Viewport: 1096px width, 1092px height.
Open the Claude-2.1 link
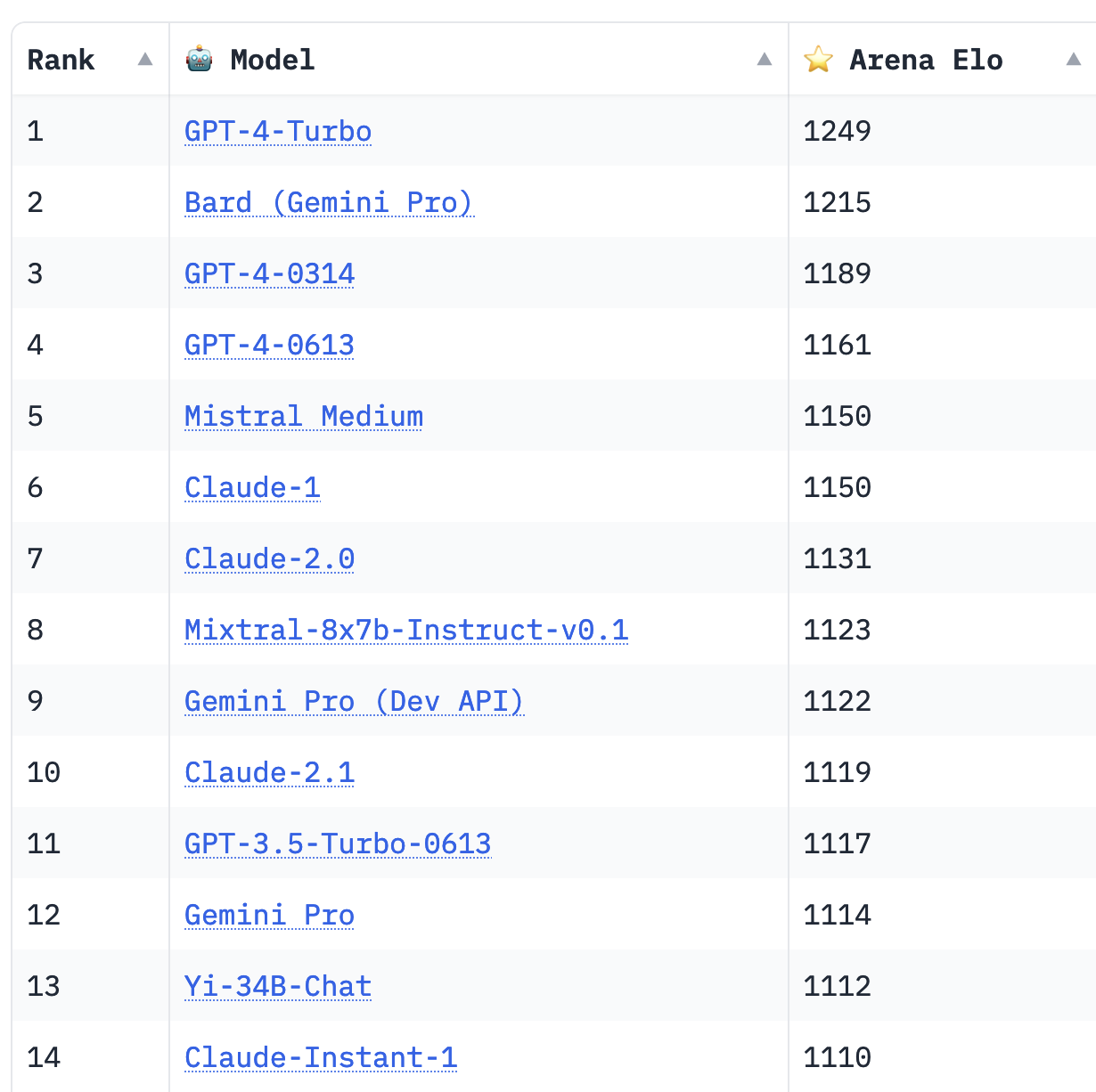269,772
